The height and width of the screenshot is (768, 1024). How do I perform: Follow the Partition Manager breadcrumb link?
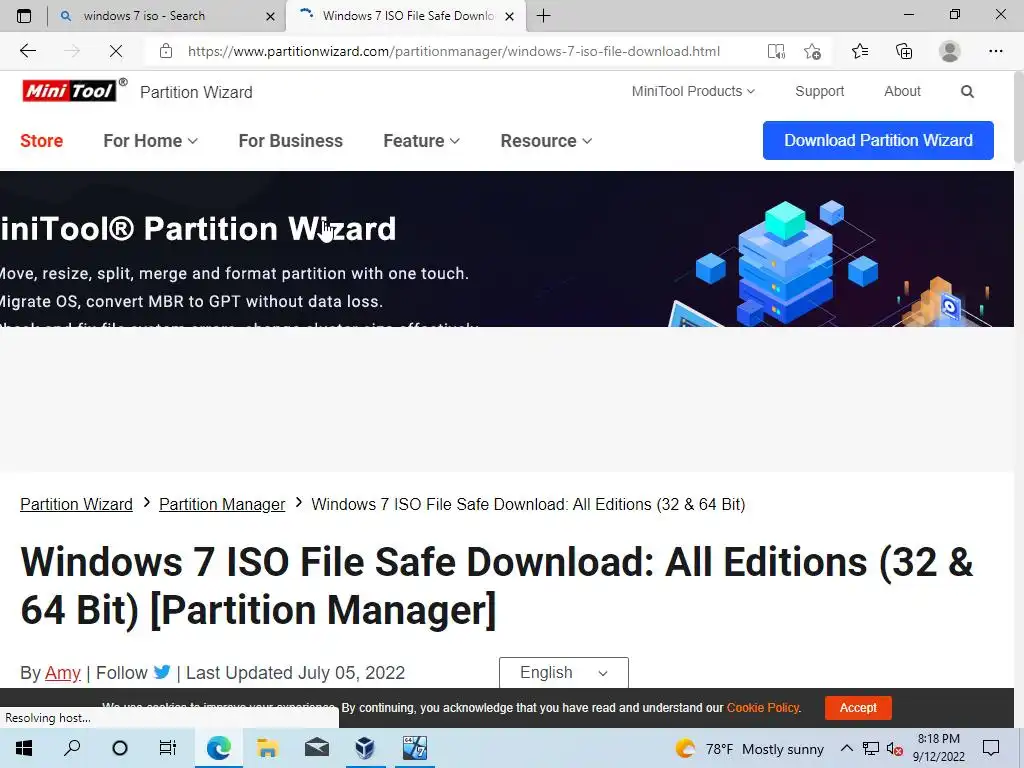(x=222, y=504)
